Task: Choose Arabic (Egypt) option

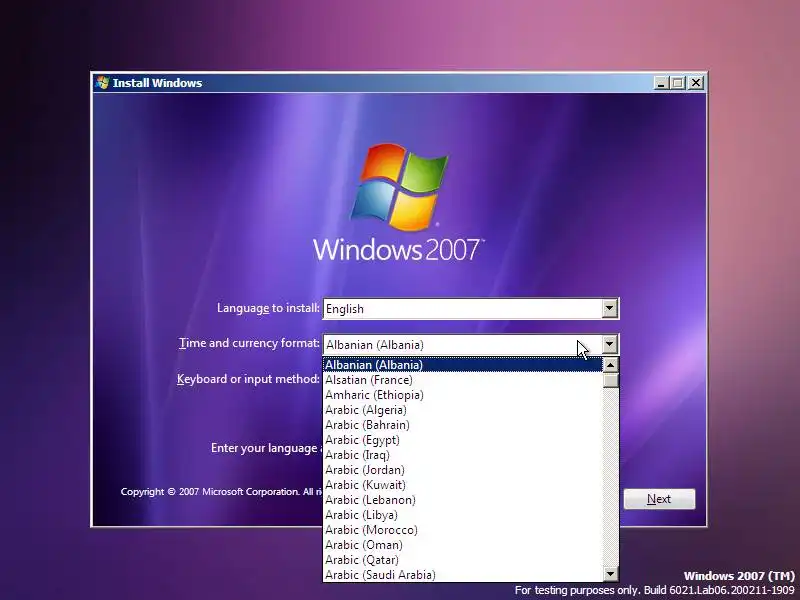Action: point(463,440)
